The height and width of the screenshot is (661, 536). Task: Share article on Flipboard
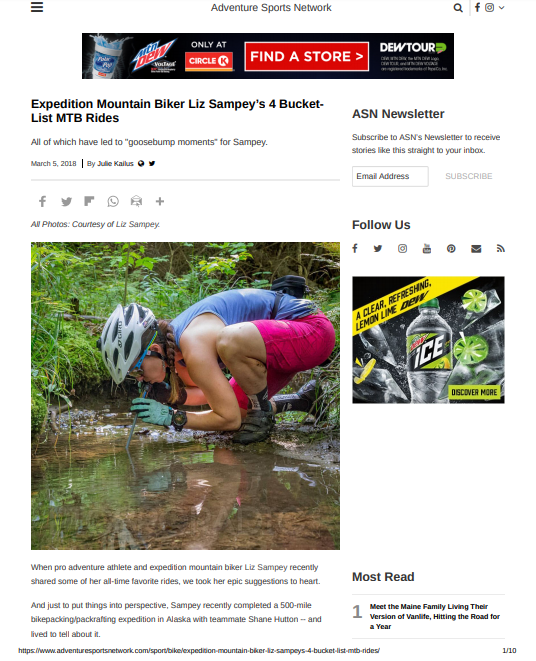(89, 201)
